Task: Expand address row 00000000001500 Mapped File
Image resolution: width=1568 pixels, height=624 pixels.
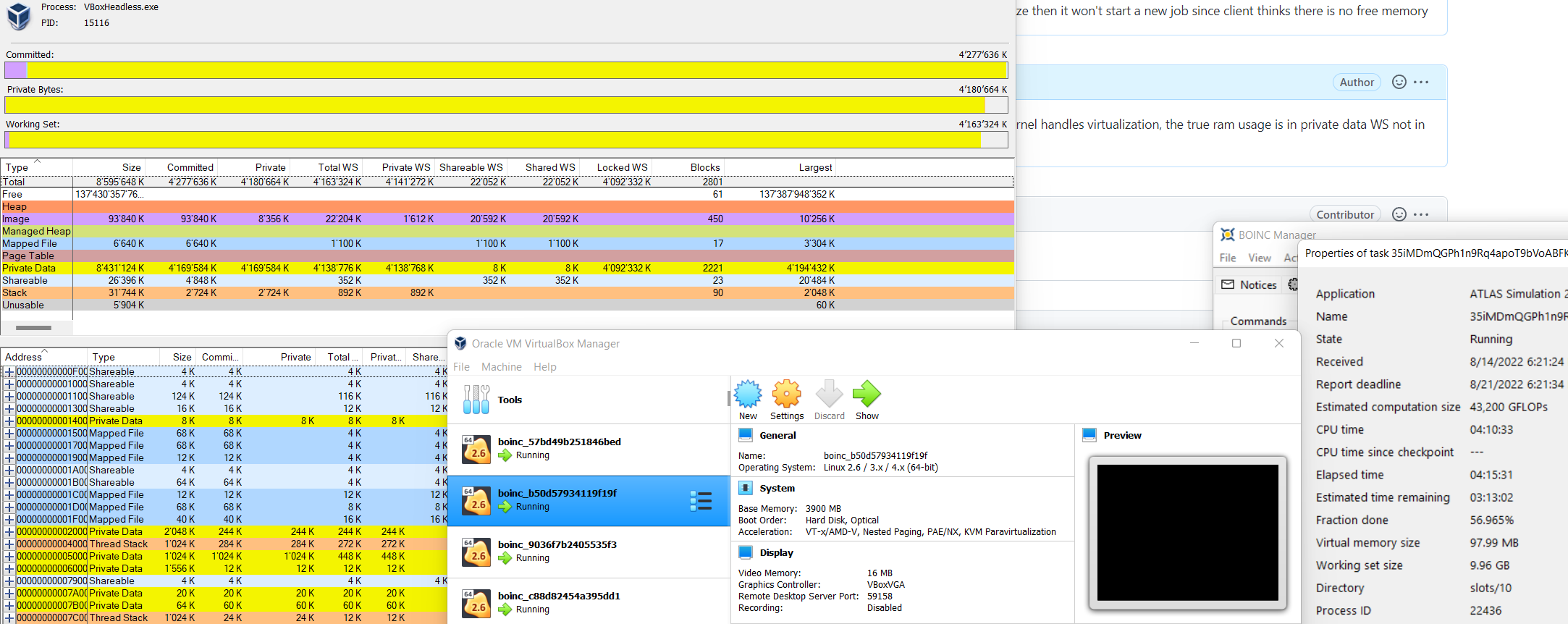Action: click(9, 433)
